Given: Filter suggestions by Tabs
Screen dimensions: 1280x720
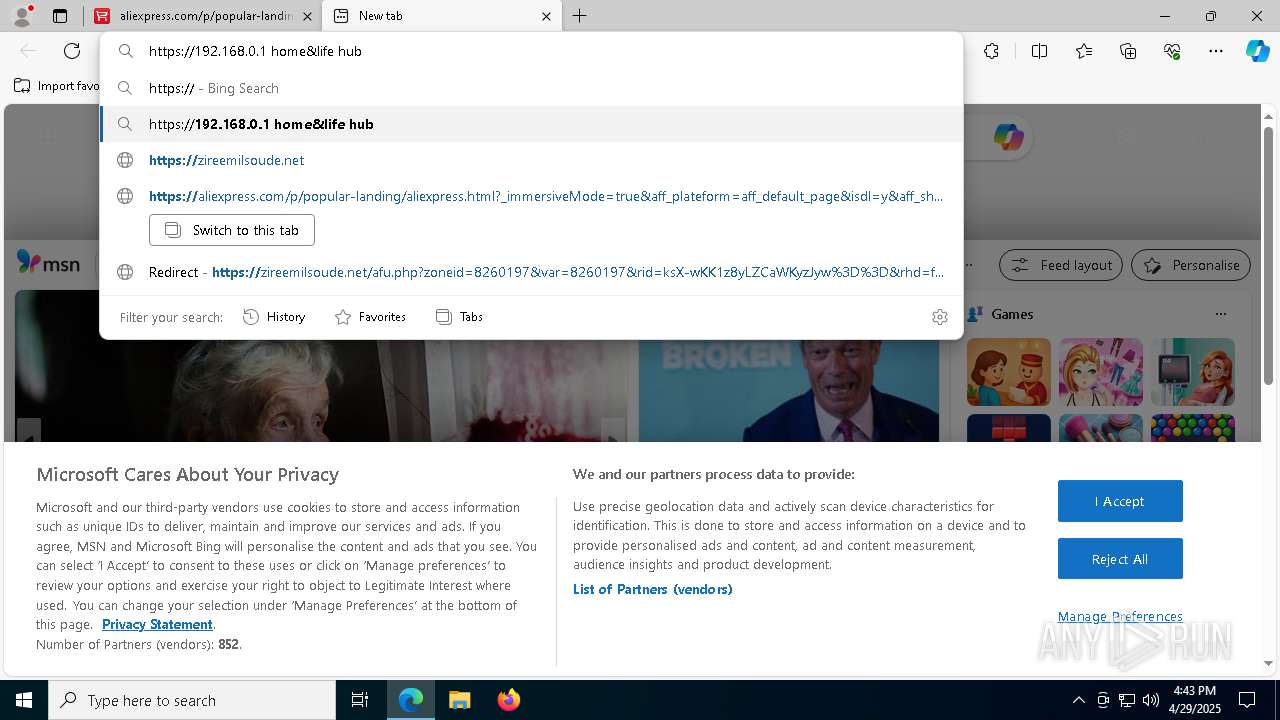Looking at the screenshot, I should click(459, 317).
